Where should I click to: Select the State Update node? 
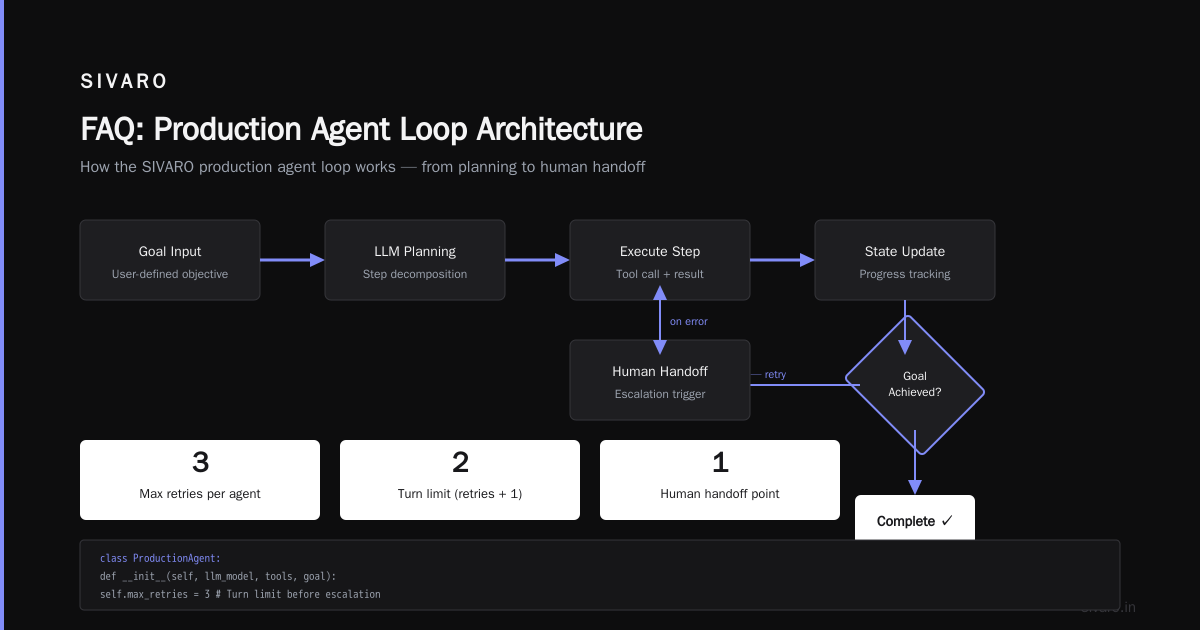point(905,260)
